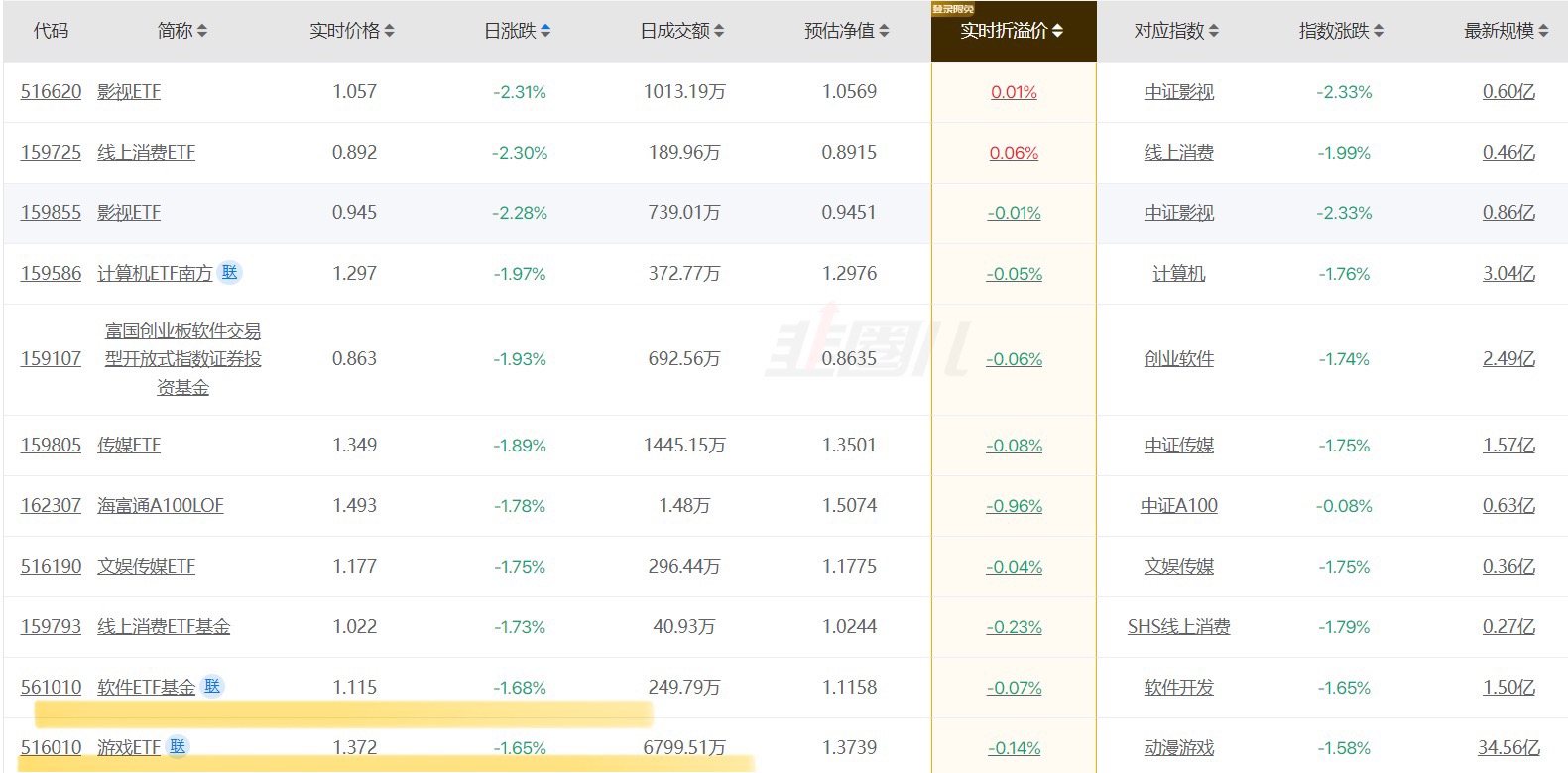Select turnover value 1013.19万
The width and height of the screenshot is (1568, 773).
pos(684,92)
